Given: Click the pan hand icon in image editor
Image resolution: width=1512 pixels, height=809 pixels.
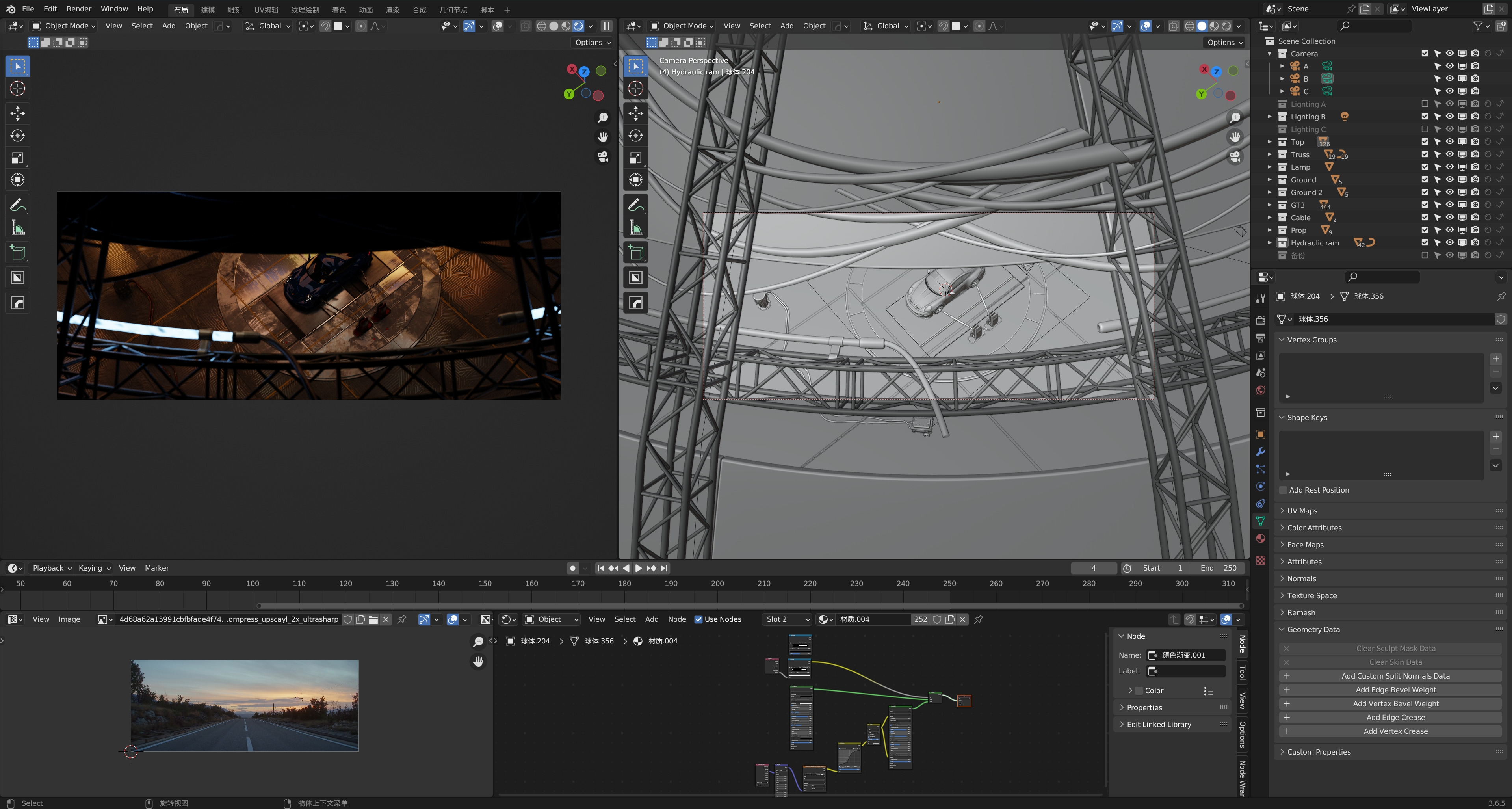Looking at the screenshot, I should pos(478,662).
